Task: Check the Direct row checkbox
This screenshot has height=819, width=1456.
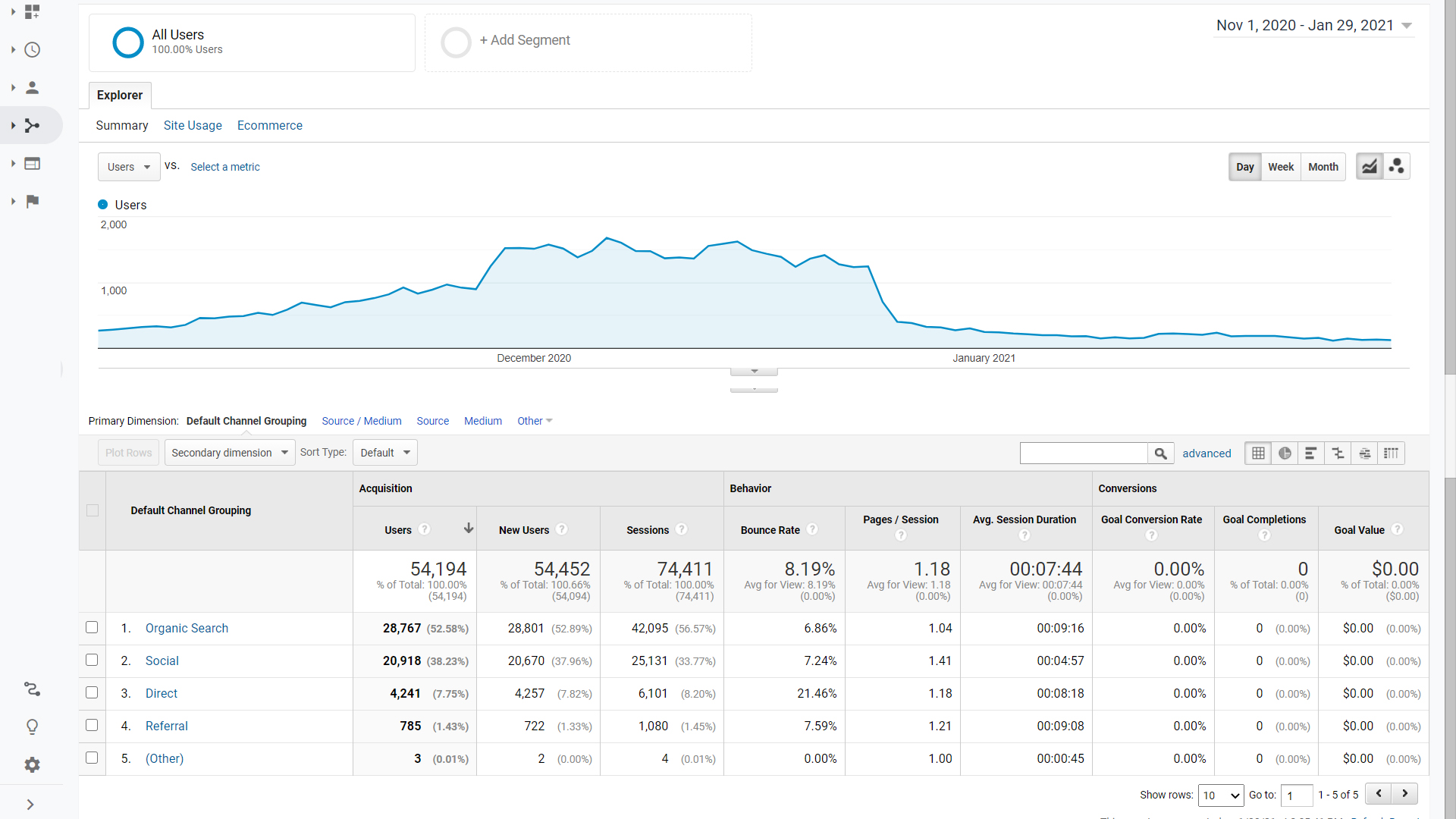Action: pos(92,693)
